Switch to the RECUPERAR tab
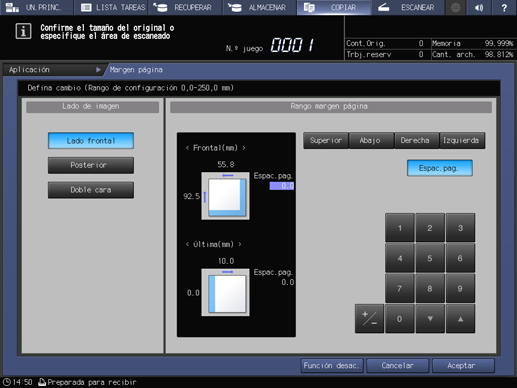 (186, 7)
